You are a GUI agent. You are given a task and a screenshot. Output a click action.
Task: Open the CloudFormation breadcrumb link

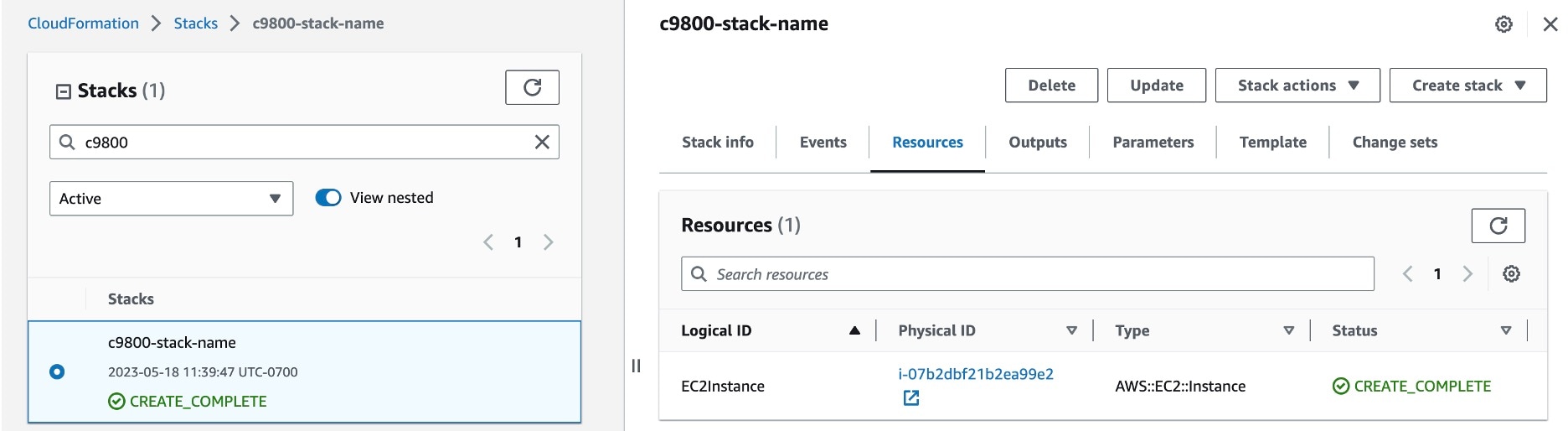[x=83, y=23]
